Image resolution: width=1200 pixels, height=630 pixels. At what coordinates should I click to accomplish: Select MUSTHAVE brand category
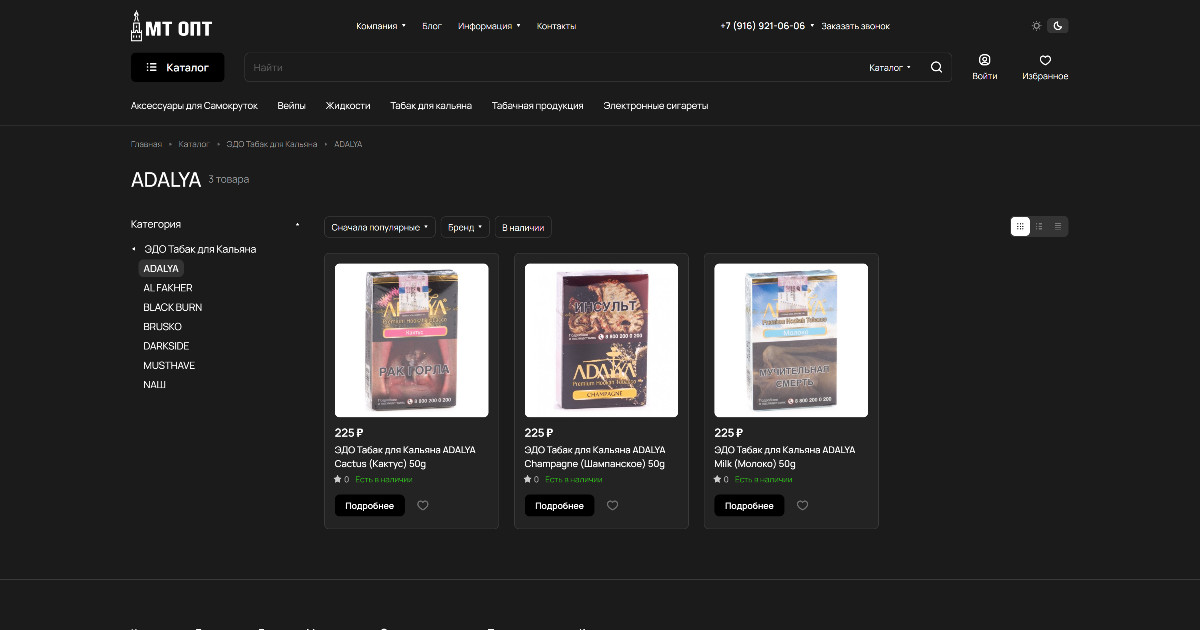pos(169,366)
